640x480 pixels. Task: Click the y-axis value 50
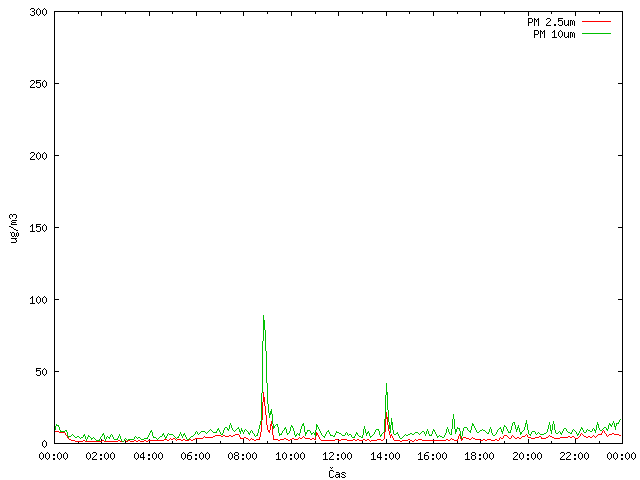pos(41,372)
